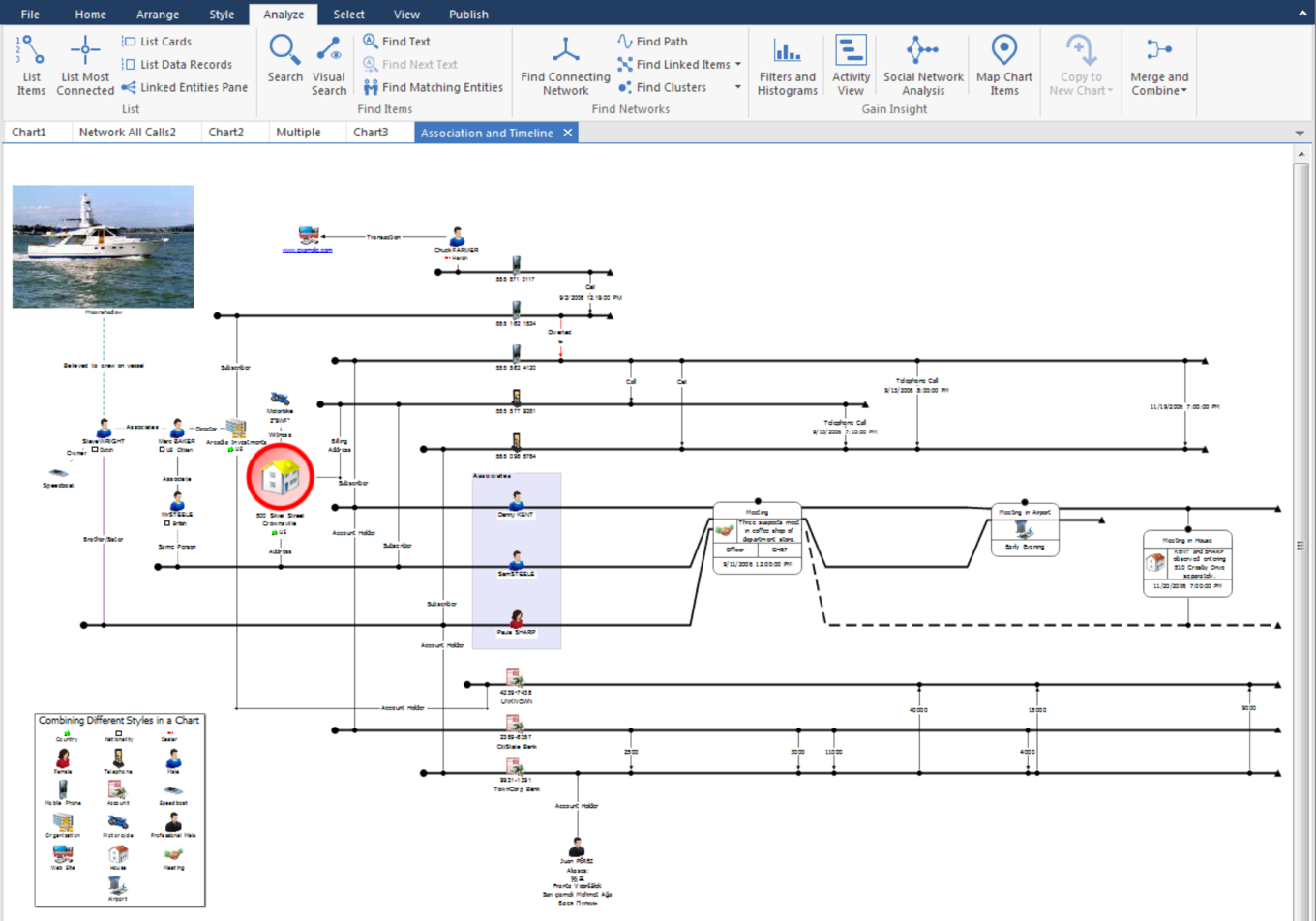Screen dimensions: 1316x921
Task: Select the computer entity icon near Transaction
Action: coord(309,235)
